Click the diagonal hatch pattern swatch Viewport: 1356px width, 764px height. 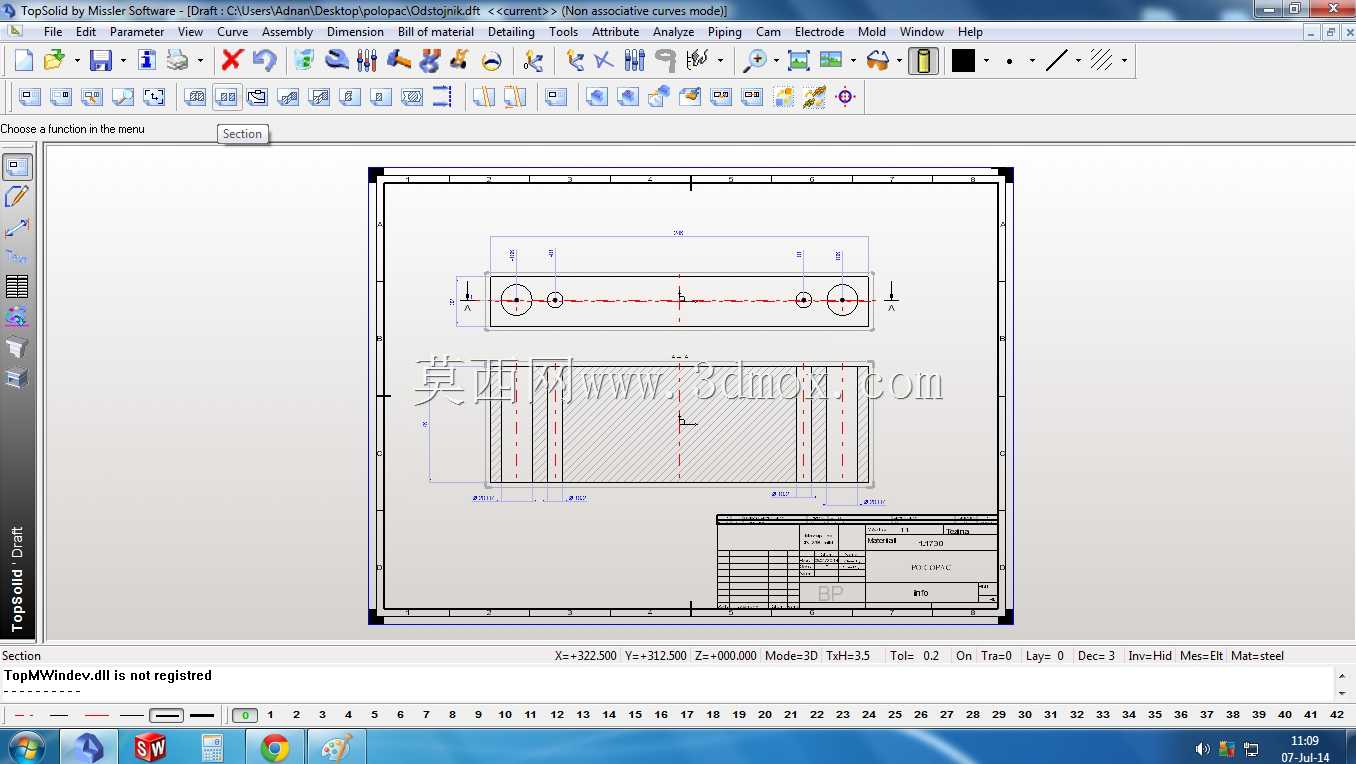pyautogui.click(x=1101, y=61)
